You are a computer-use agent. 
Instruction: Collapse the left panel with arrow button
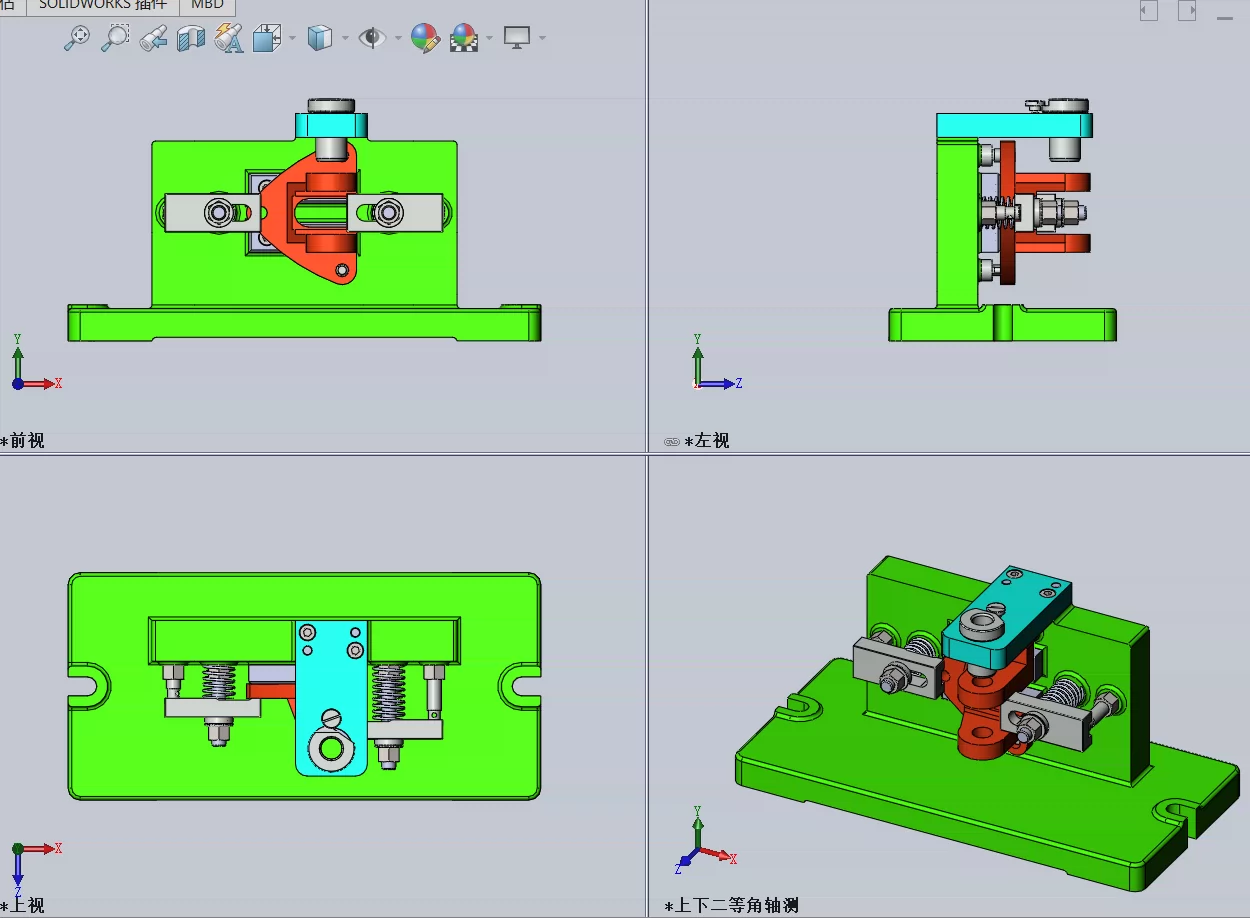tap(1149, 11)
